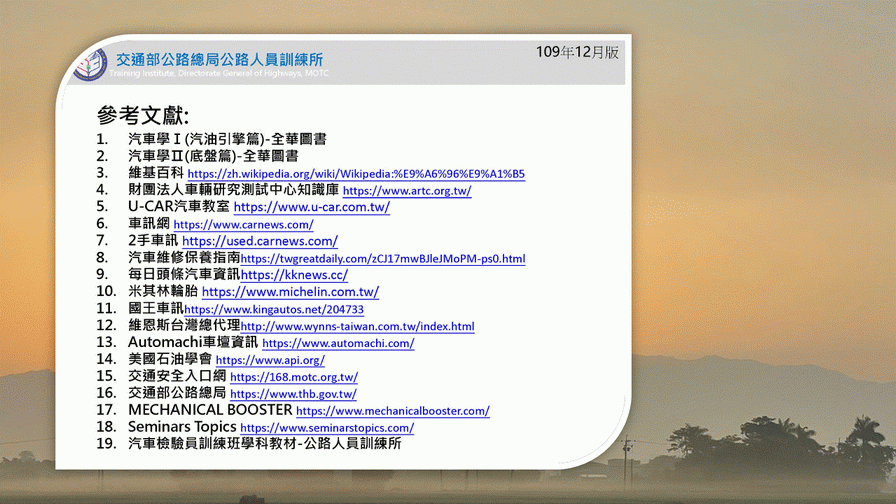Open the U-CAR www.u-car.com.tw link
The height and width of the screenshot is (504, 896).
pyautogui.click(x=311, y=208)
